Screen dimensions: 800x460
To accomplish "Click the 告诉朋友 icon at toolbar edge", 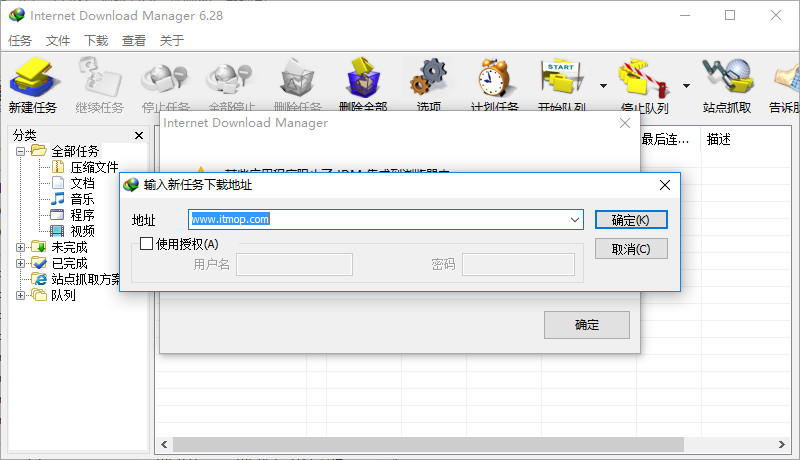I will [787, 78].
